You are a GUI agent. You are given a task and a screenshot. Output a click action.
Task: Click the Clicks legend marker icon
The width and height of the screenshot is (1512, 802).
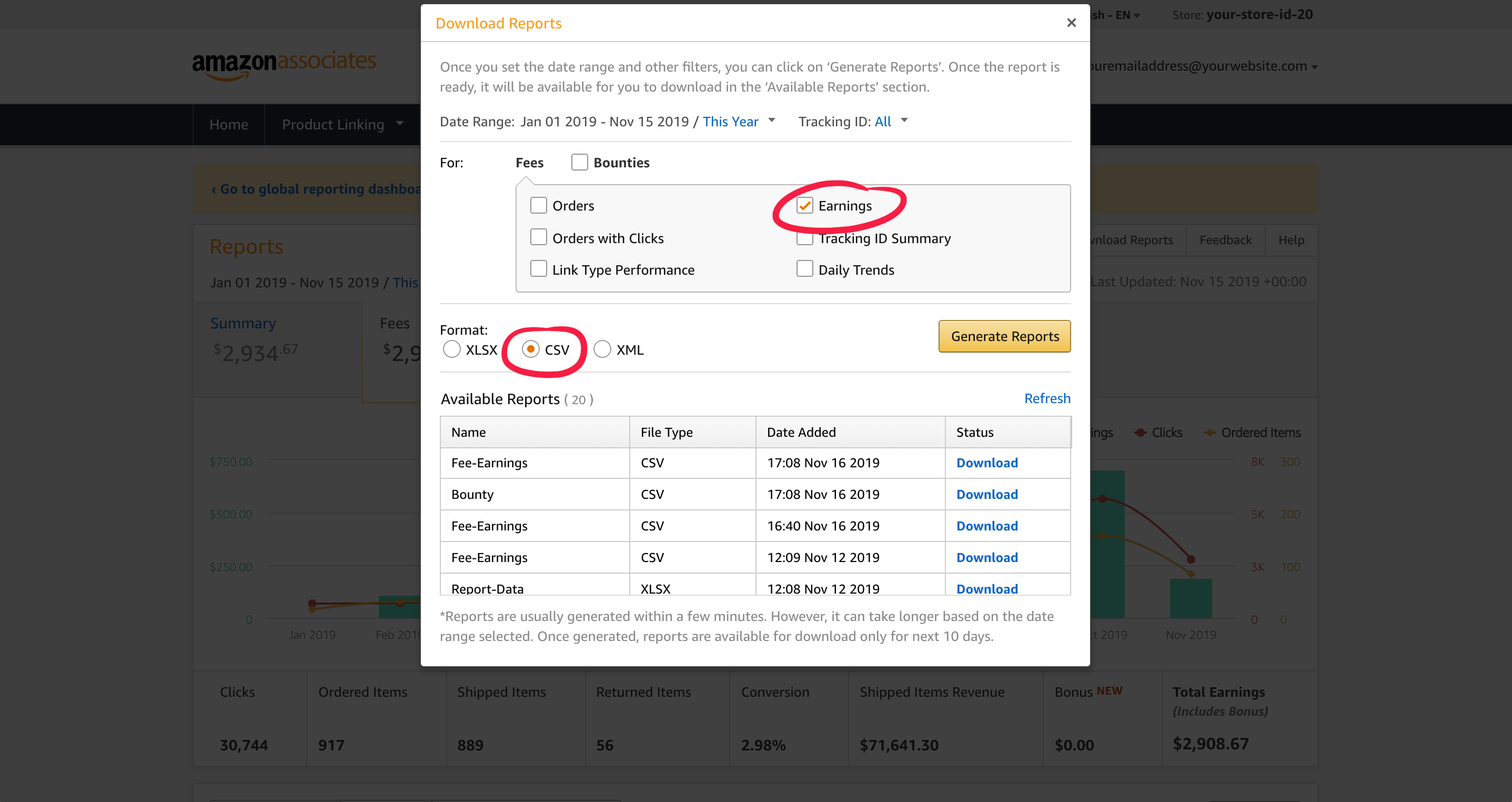point(1140,433)
